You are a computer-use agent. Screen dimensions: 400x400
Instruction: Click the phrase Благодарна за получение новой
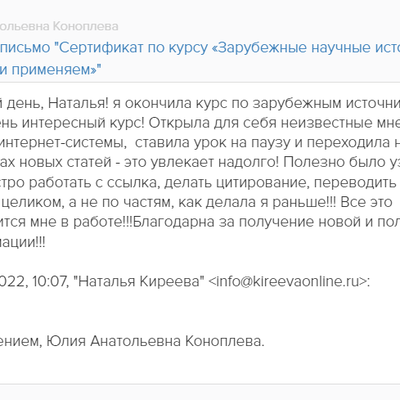tap(223, 222)
